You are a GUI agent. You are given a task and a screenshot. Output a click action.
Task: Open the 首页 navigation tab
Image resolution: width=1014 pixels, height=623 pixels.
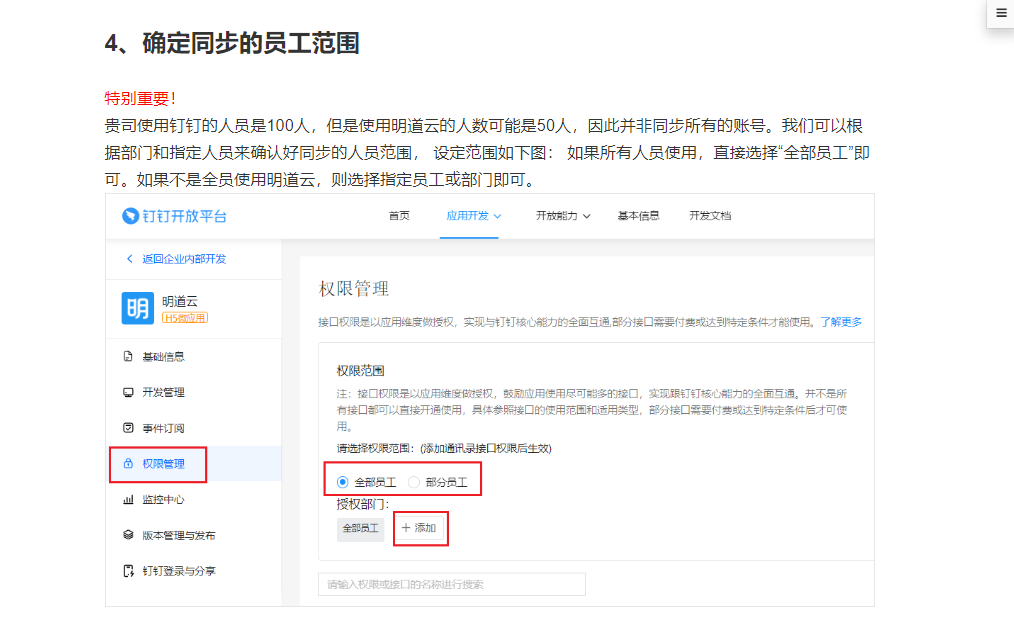(399, 216)
